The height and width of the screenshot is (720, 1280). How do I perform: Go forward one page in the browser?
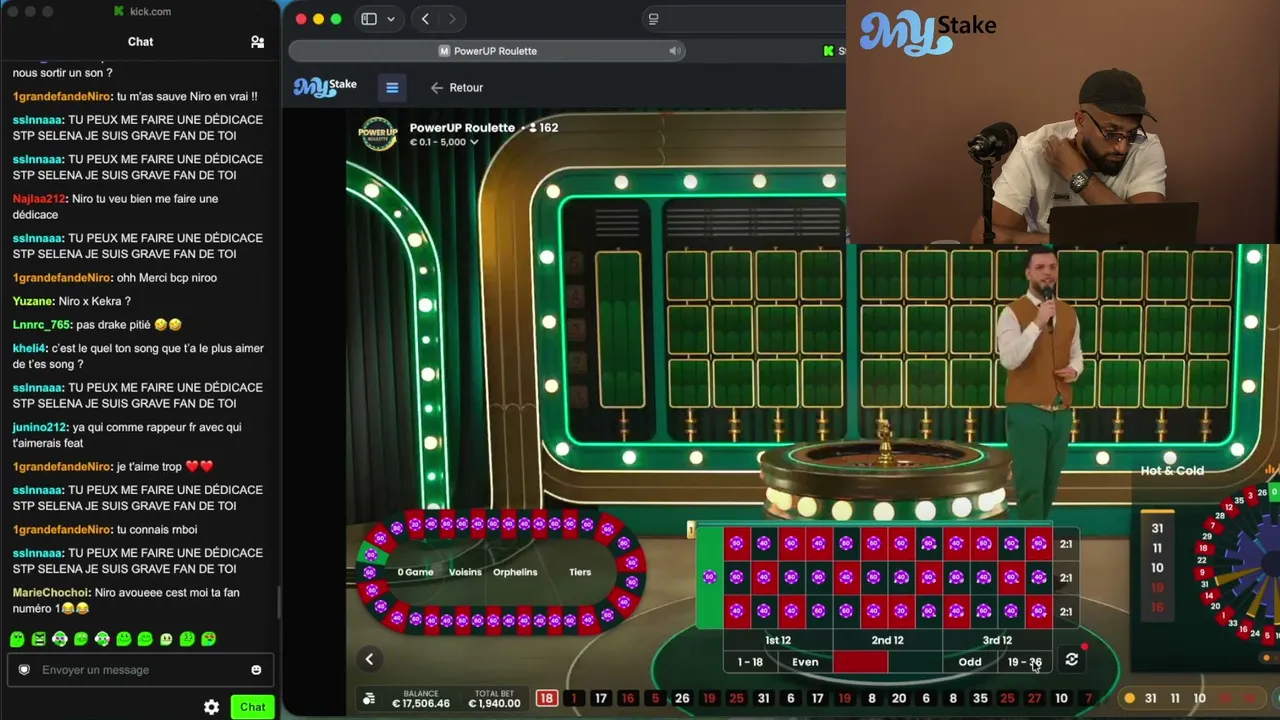(452, 19)
